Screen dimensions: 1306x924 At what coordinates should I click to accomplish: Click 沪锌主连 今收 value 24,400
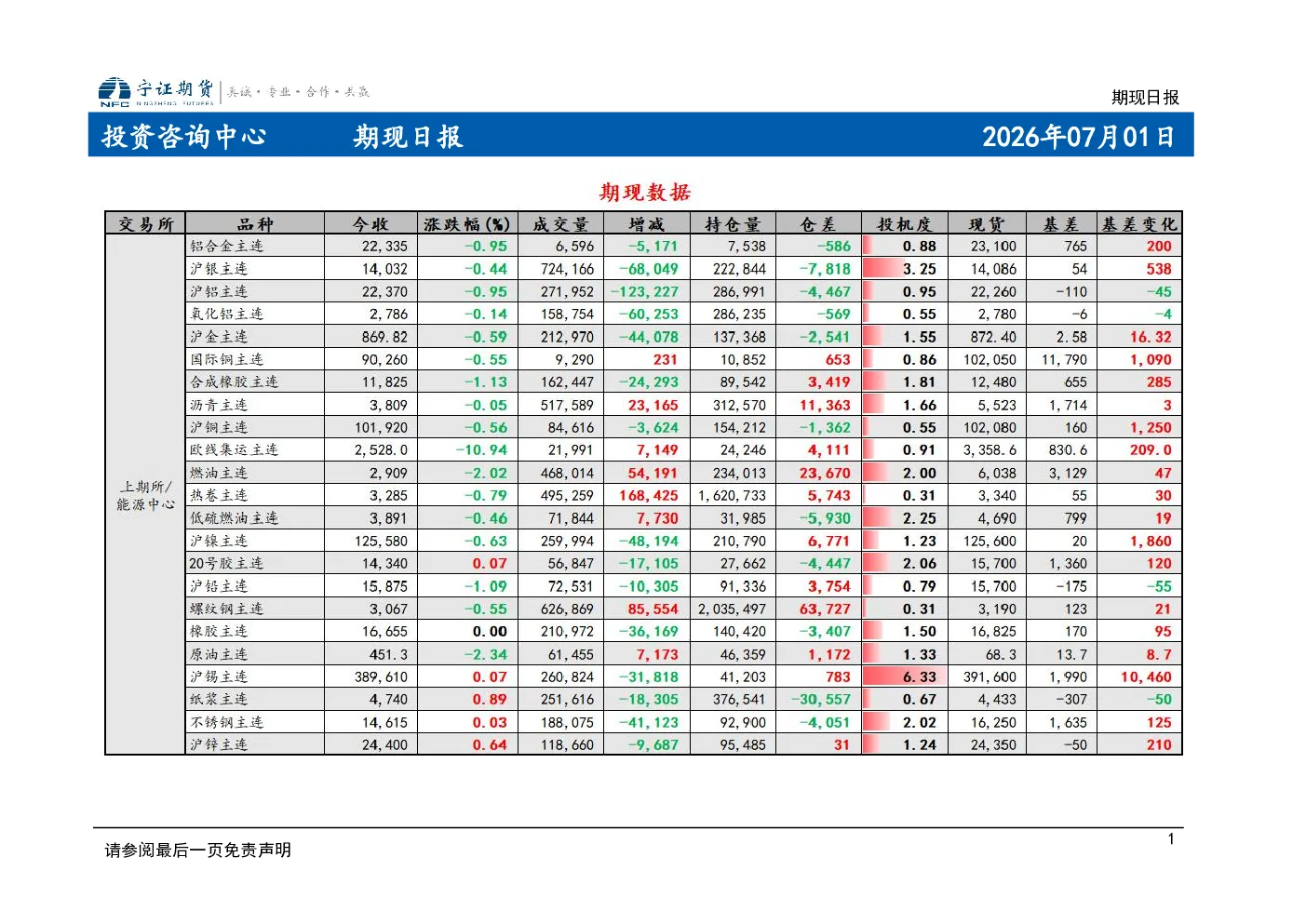(384, 744)
